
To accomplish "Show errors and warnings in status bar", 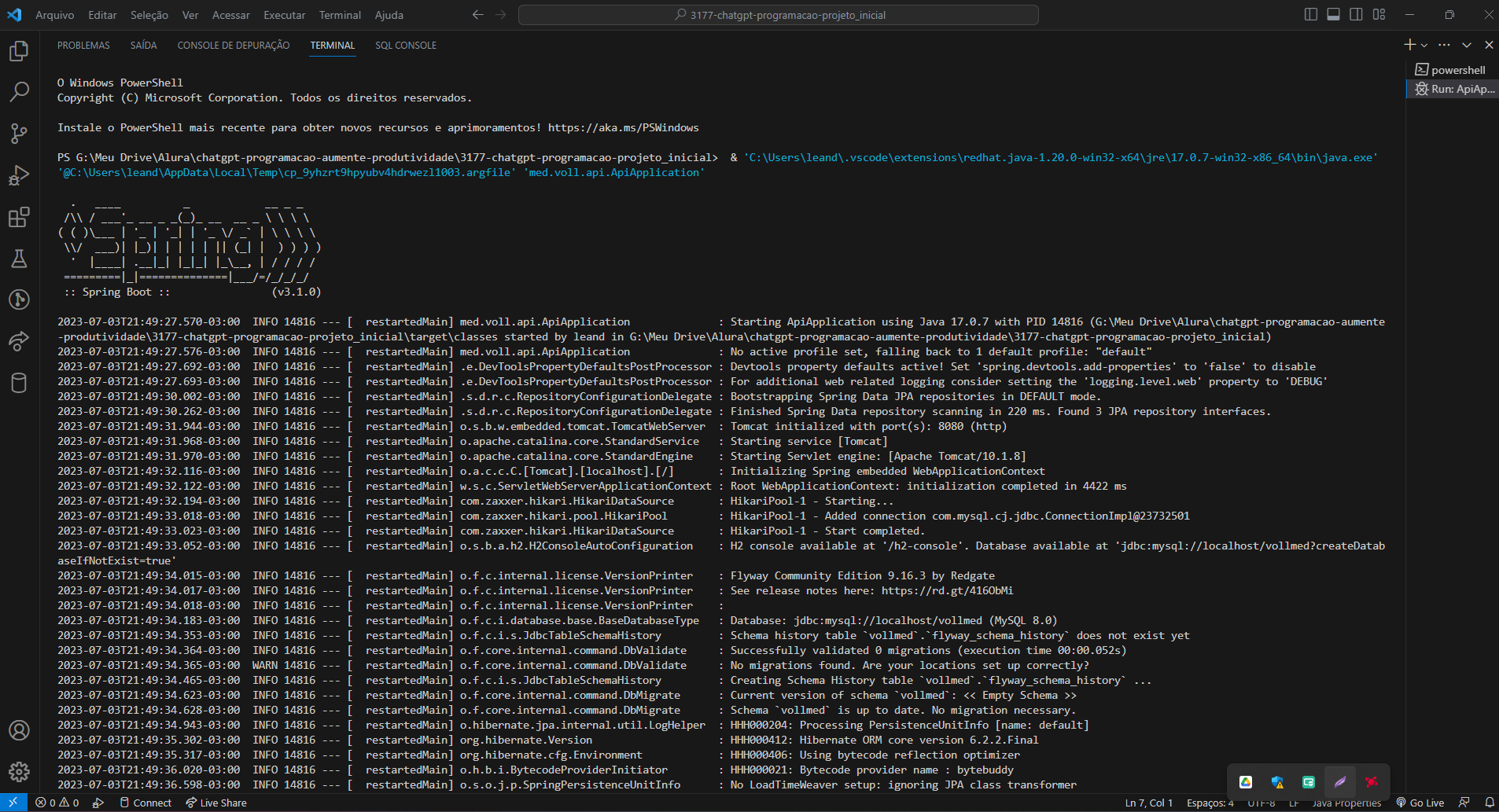I will [x=57, y=803].
